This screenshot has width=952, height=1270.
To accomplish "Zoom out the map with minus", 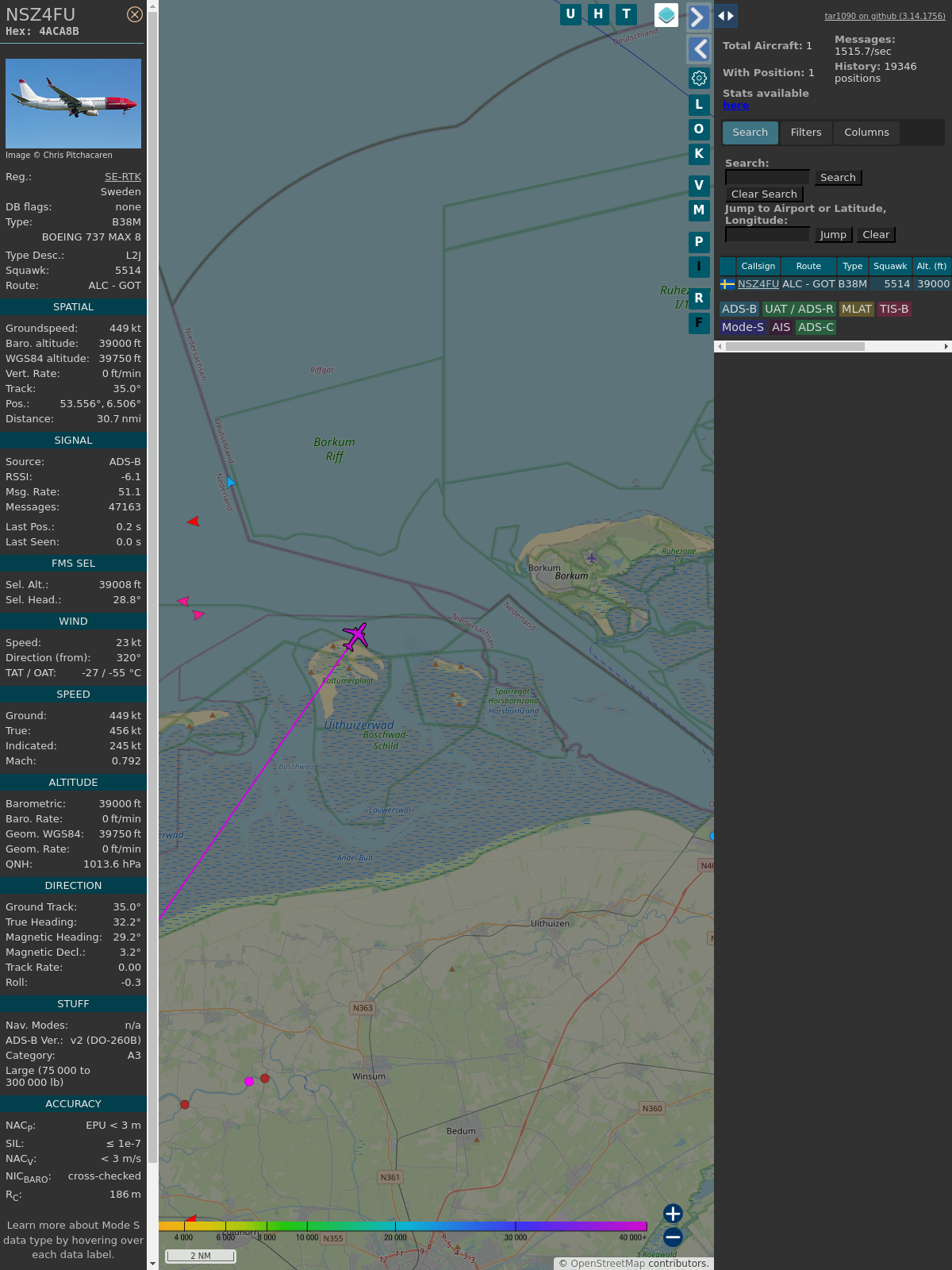I will tap(673, 1237).
